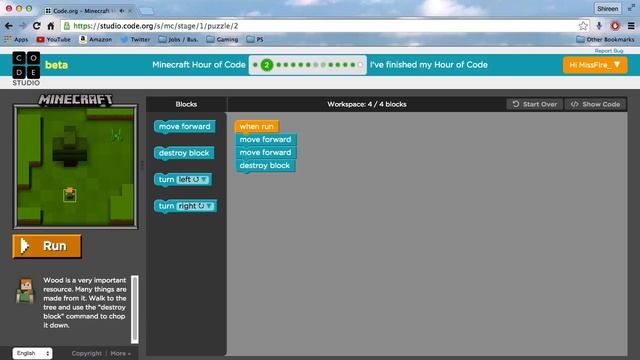
Task: Click I've finished my Hour of Code link
Action: 429,65
